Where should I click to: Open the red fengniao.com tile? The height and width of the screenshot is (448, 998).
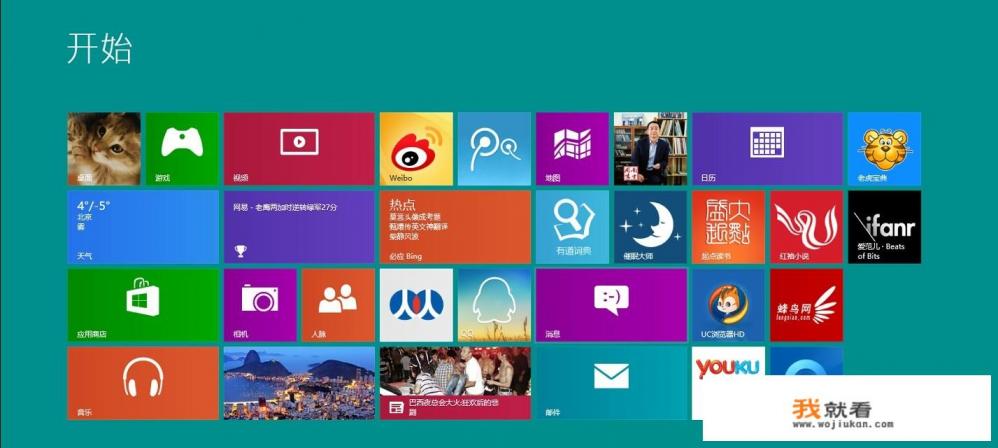(806, 305)
